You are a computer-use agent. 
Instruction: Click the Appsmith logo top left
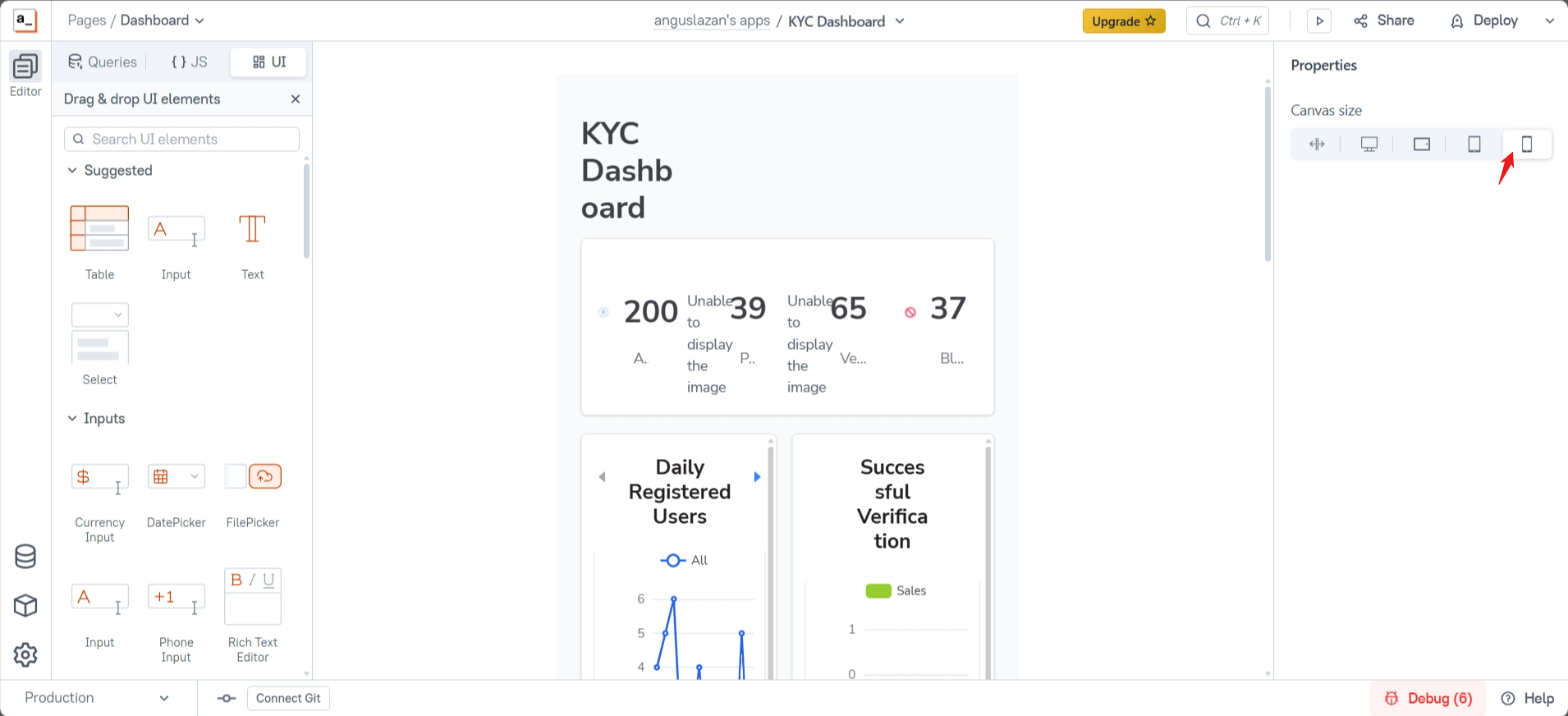point(25,20)
